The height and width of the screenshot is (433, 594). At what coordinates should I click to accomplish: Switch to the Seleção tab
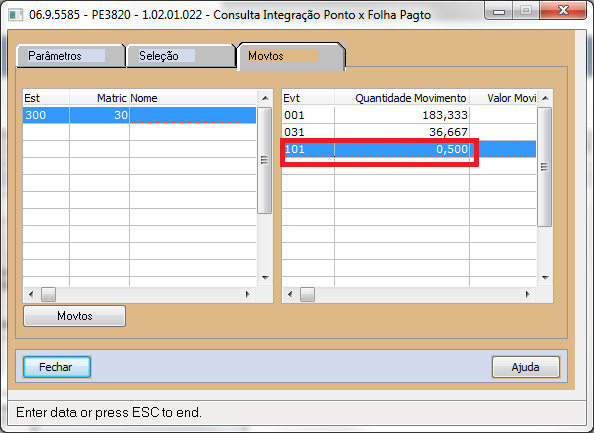click(x=181, y=56)
